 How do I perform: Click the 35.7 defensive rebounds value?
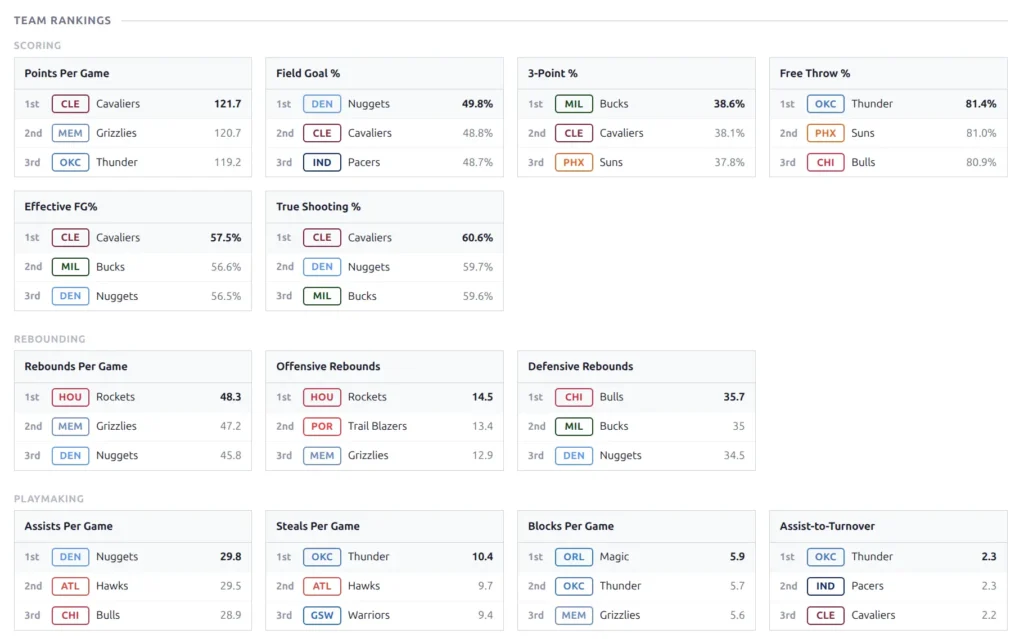pyautogui.click(x=734, y=397)
